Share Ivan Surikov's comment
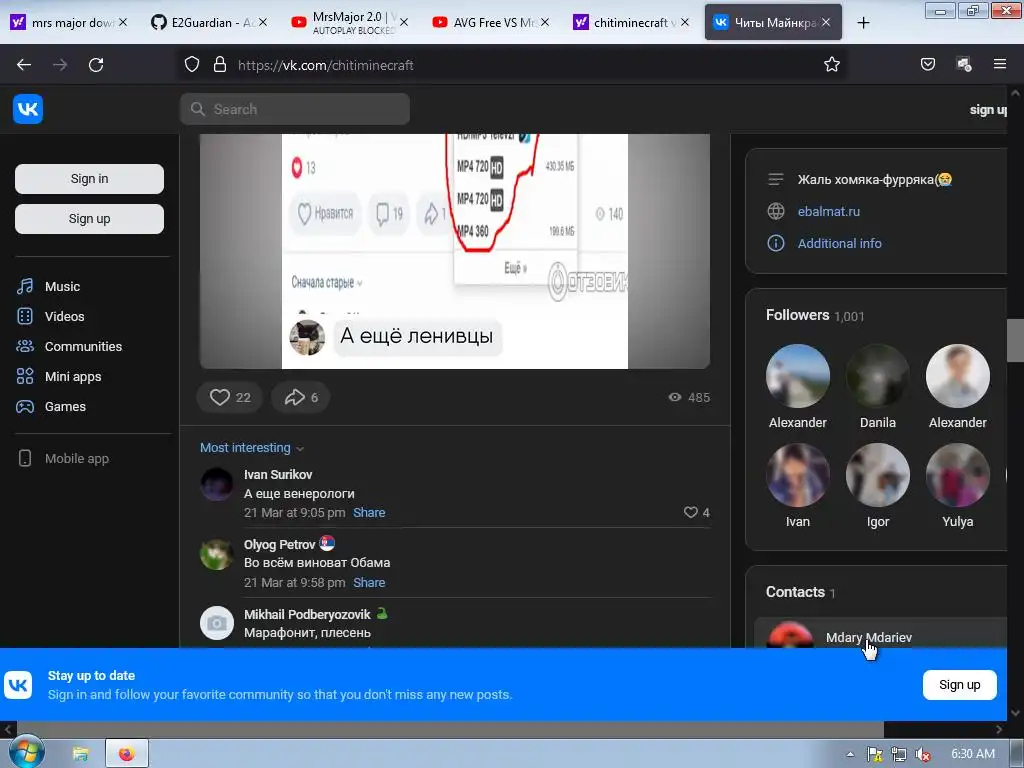 [x=369, y=513]
